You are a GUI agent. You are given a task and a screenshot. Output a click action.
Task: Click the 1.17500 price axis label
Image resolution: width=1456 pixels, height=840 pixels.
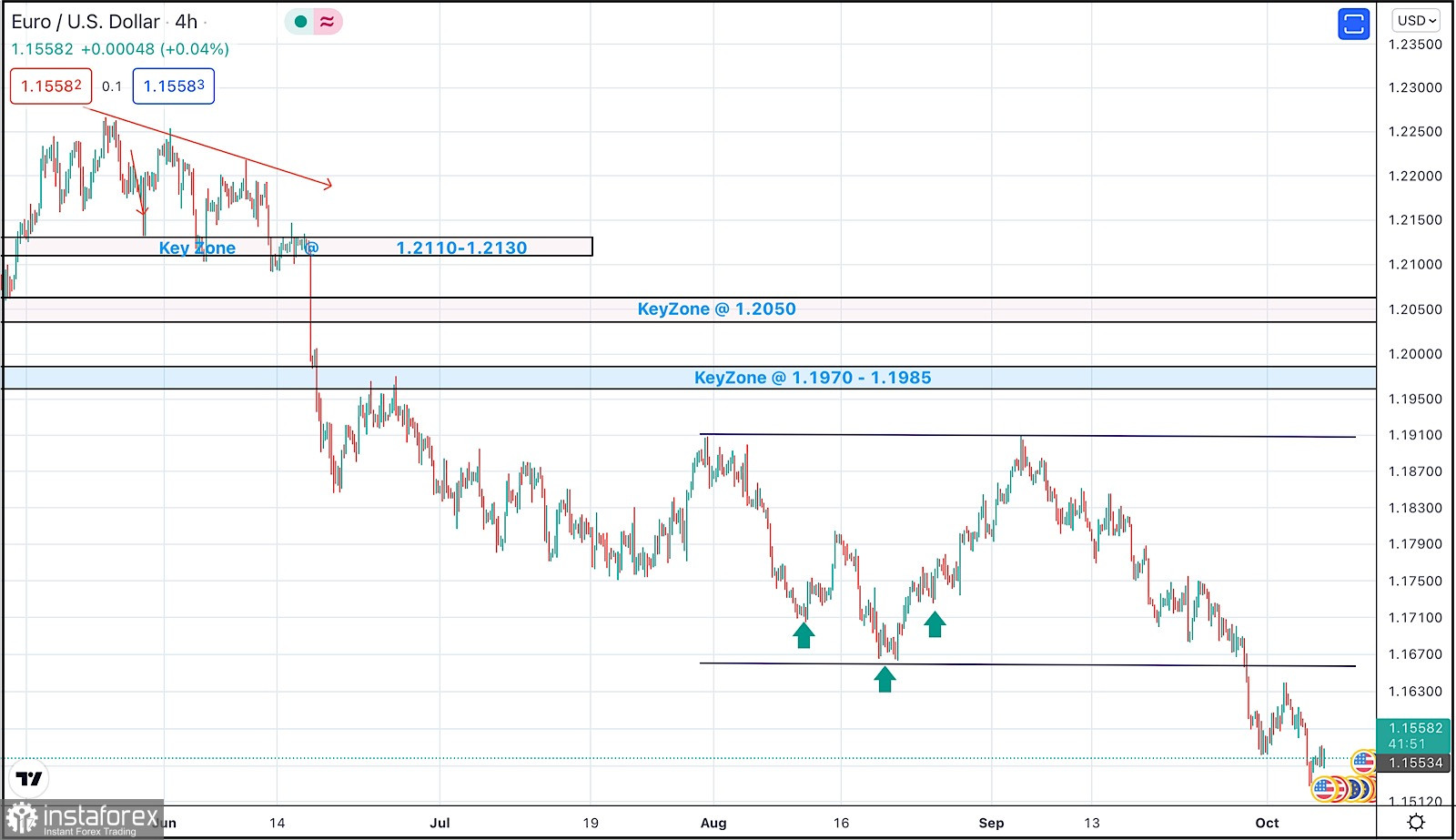tap(1415, 581)
